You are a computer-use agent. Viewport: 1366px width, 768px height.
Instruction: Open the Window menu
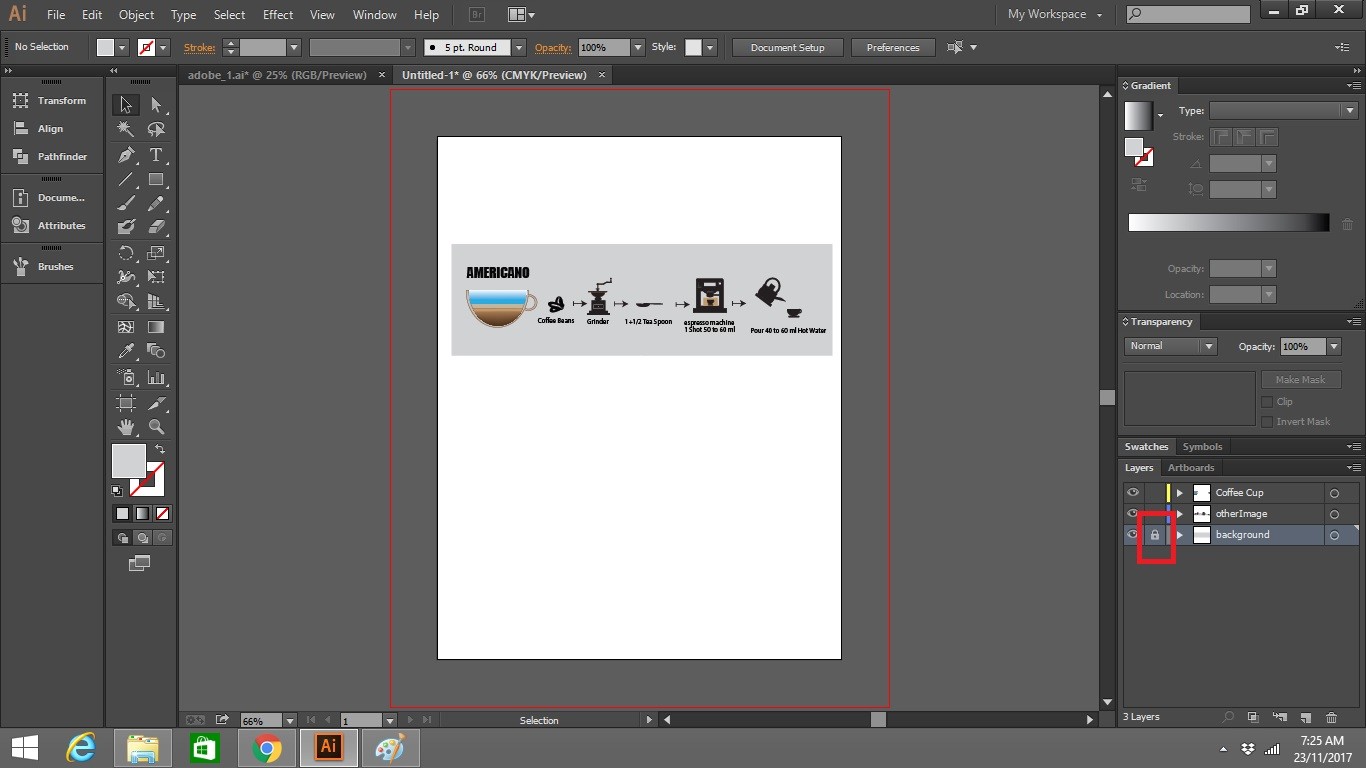pyautogui.click(x=375, y=15)
